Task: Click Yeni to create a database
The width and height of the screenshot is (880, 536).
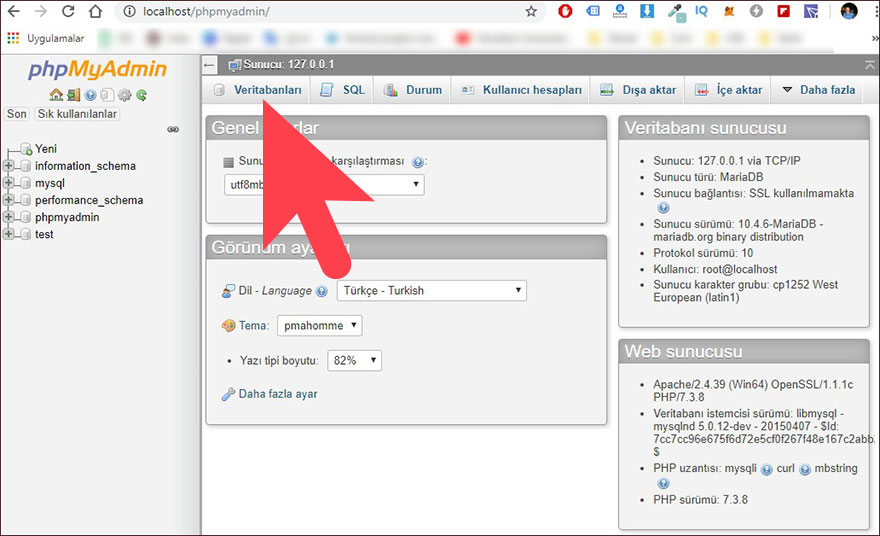Action: [46, 149]
